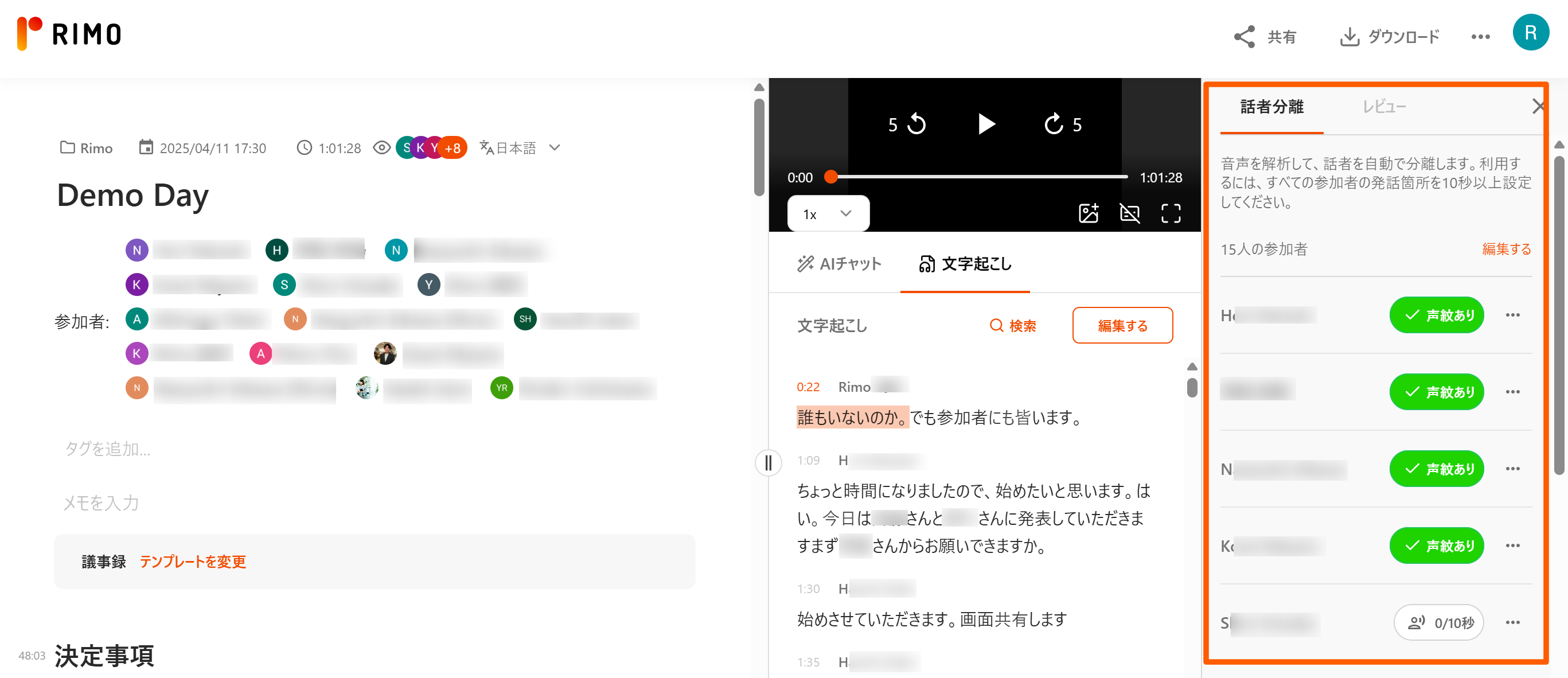
Task: Switch to the AIチャット tab
Action: click(x=839, y=263)
